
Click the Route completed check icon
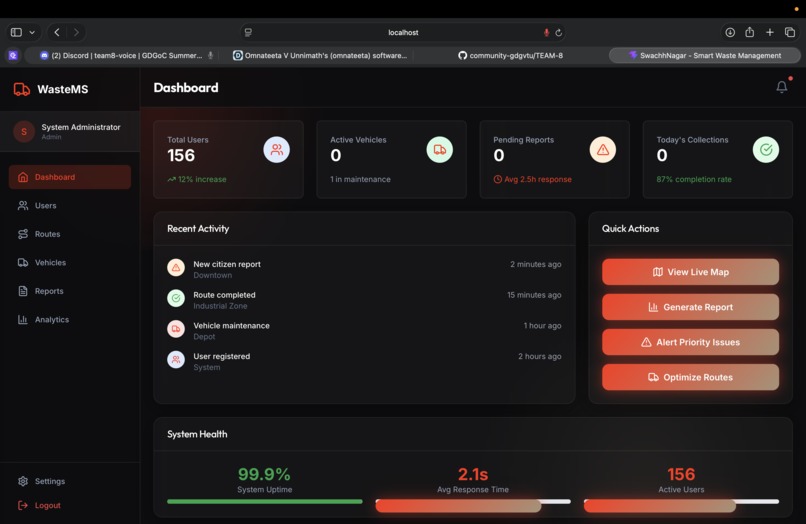point(176,298)
